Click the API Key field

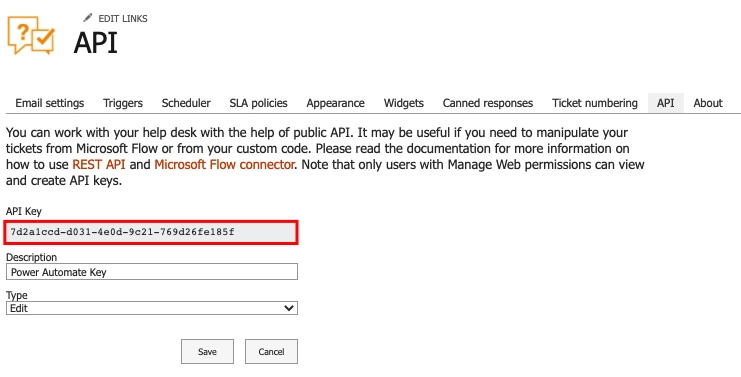(151, 232)
